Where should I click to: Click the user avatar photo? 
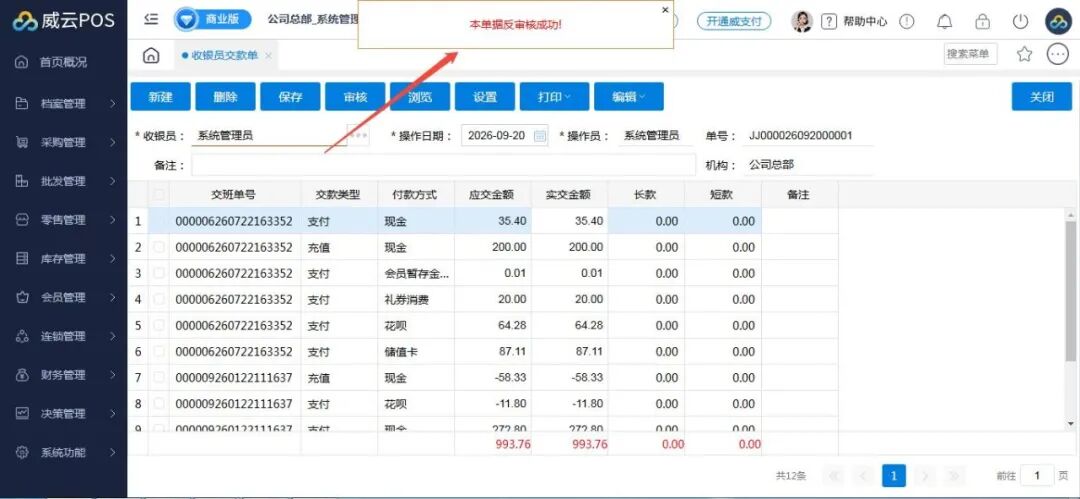(802, 21)
